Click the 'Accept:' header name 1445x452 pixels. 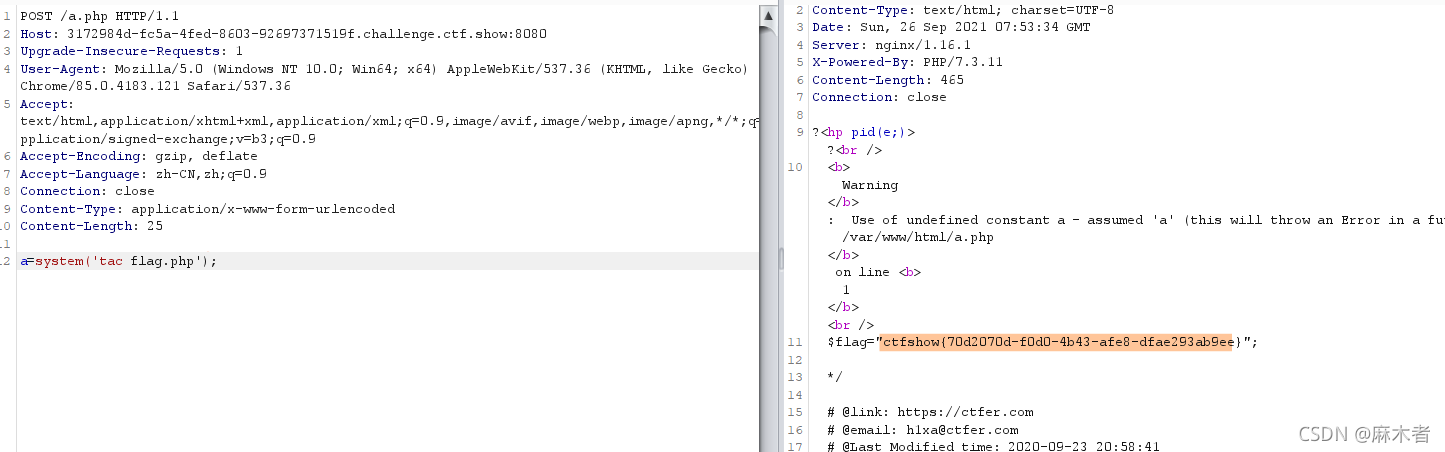(x=46, y=104)
